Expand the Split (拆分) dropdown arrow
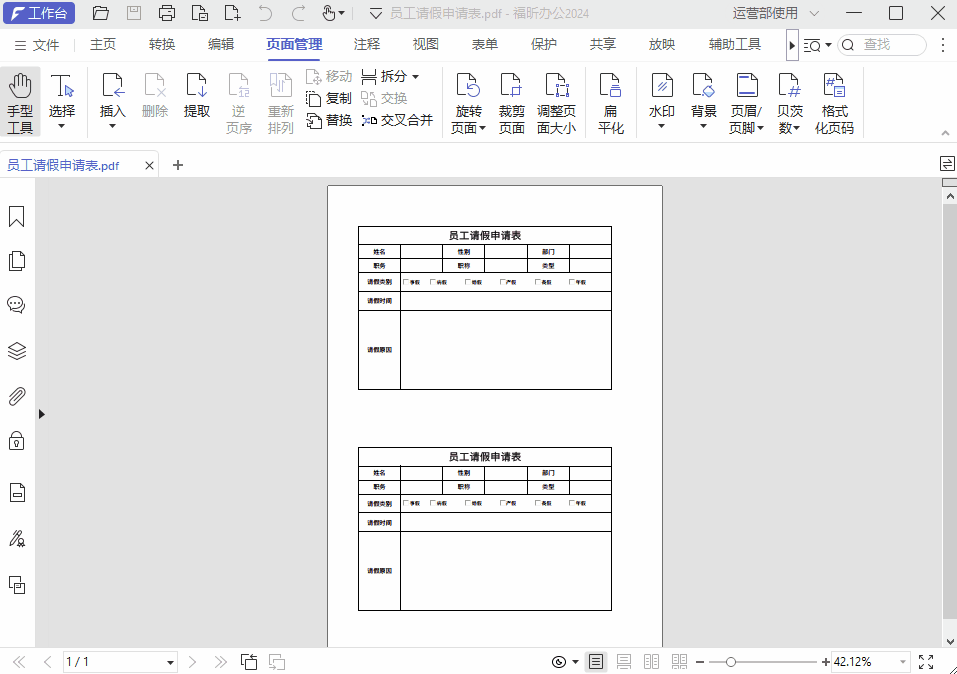This screenshot has width=957, height=674. click(x=415, y=77)
